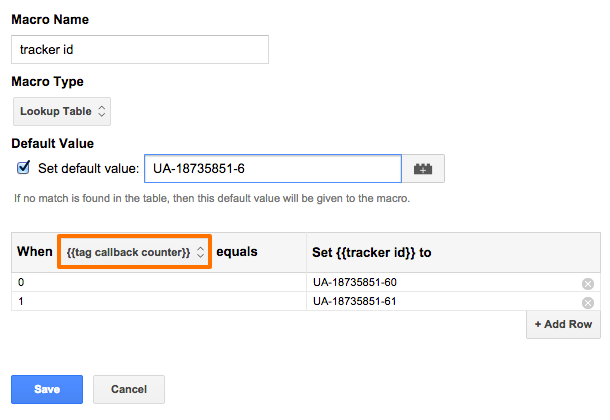Edit the UA-18735851-60 output value

[440, 283]
